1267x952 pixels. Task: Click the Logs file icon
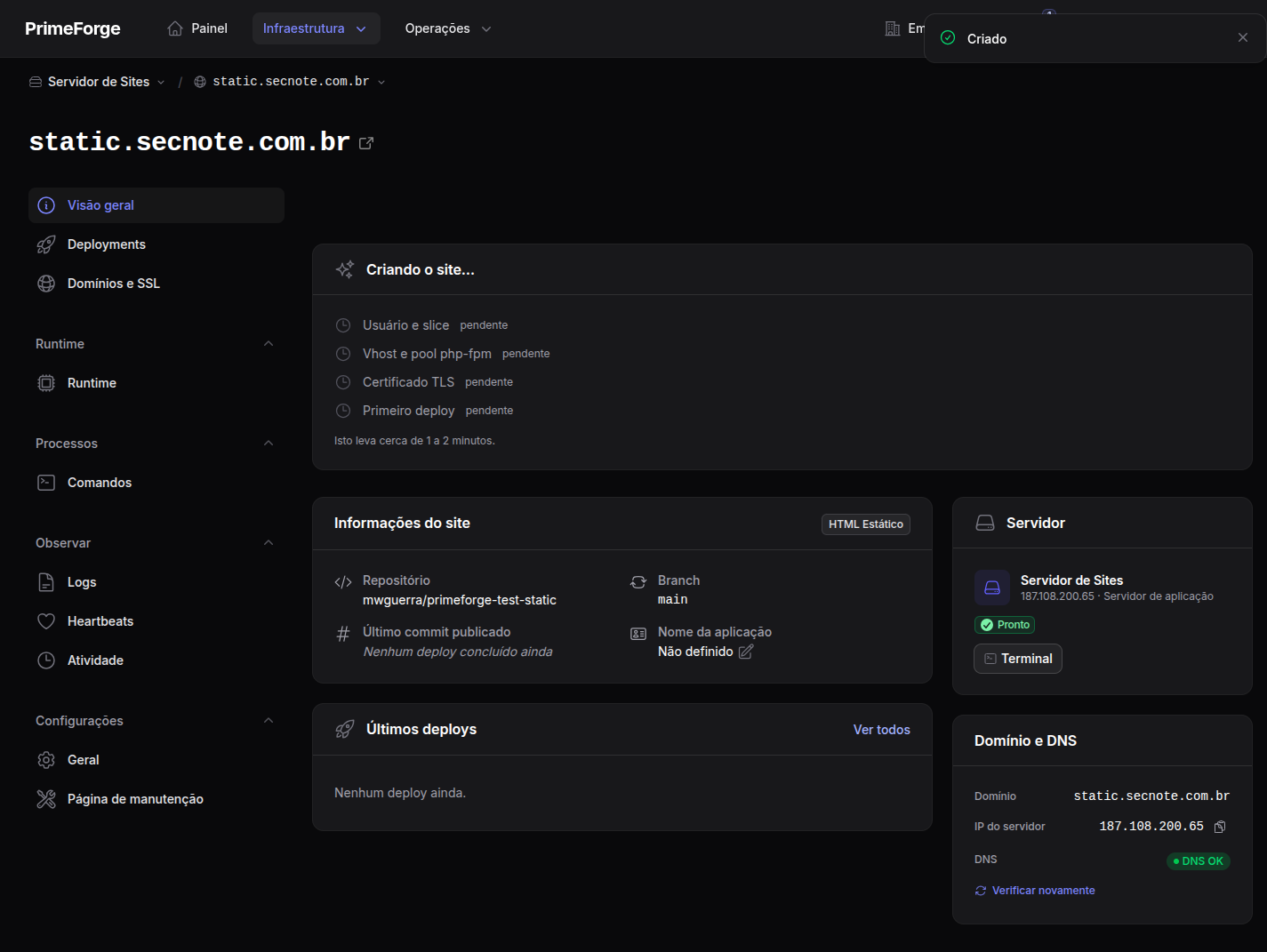coord(46,582)
